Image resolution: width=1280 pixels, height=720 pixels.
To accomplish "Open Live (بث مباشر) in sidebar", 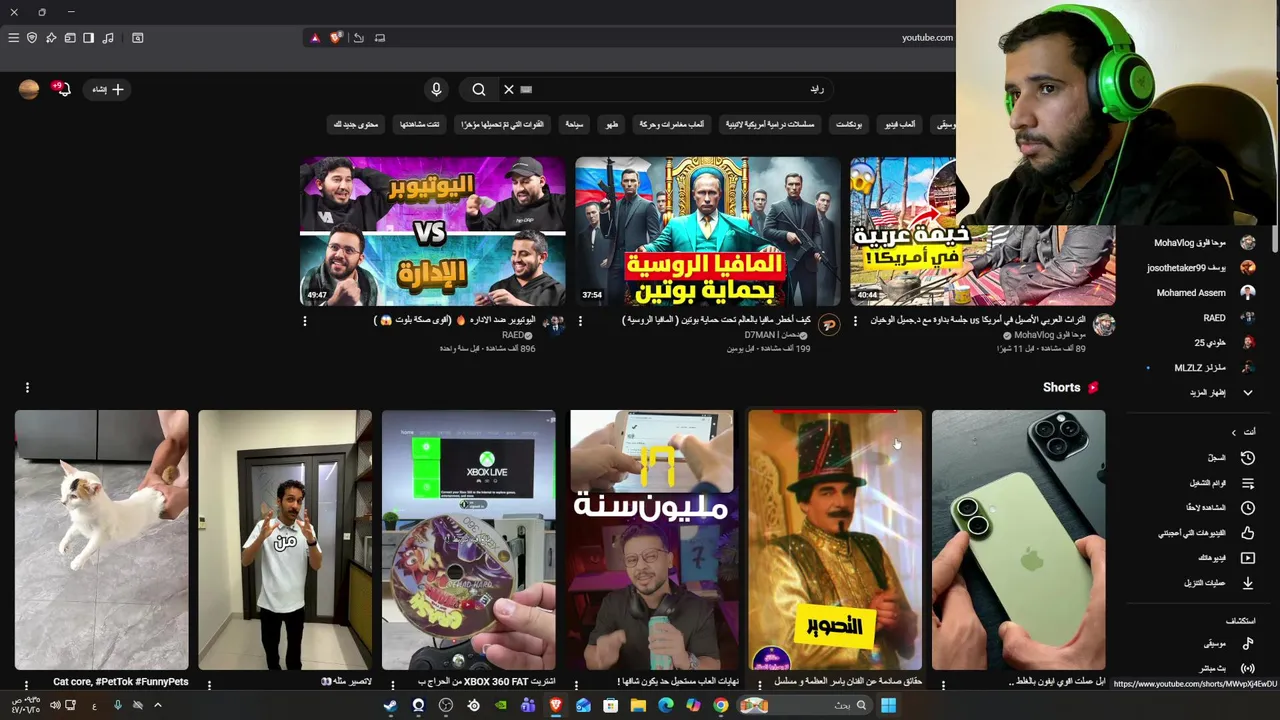I will coord(1200,668).
